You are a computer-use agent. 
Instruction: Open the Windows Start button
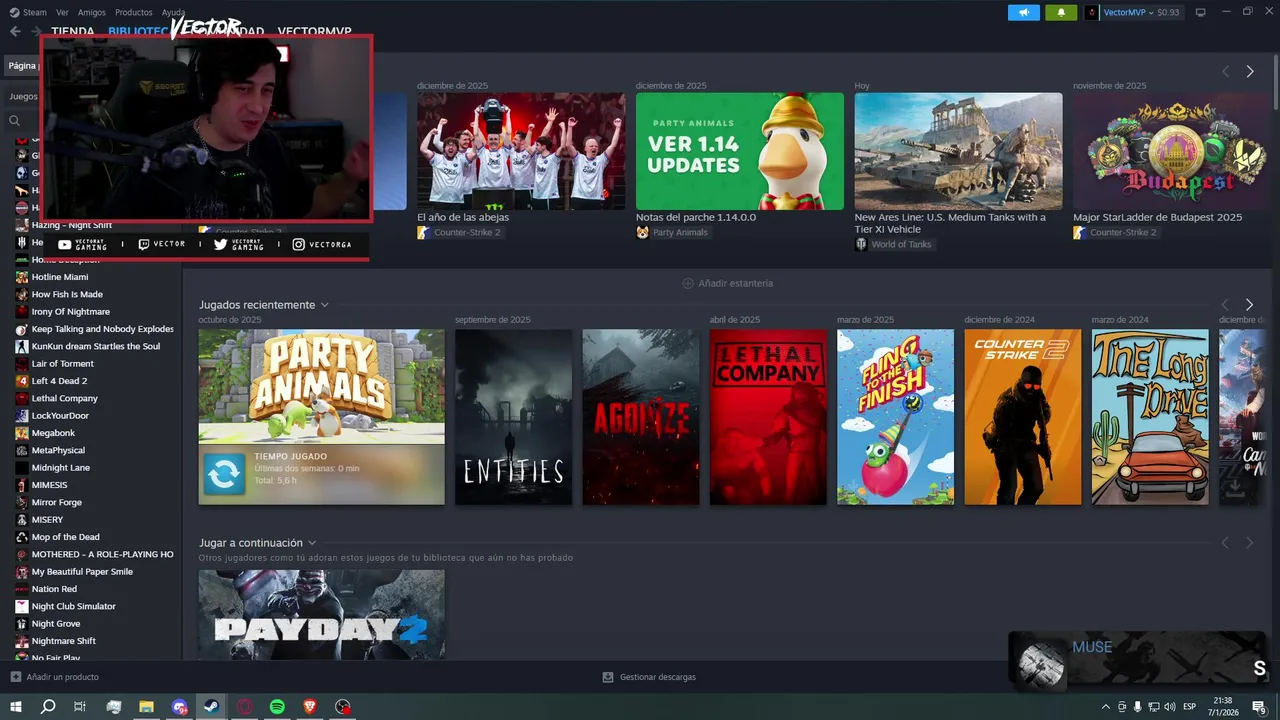tap(16, 706)
